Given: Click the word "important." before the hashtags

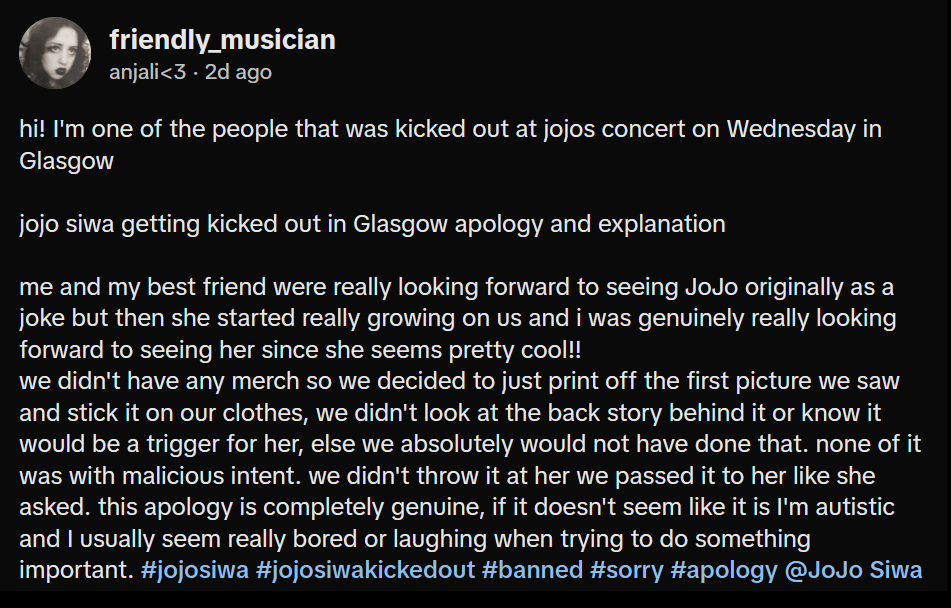Looking at the screenshot, I should click(74, 571).
